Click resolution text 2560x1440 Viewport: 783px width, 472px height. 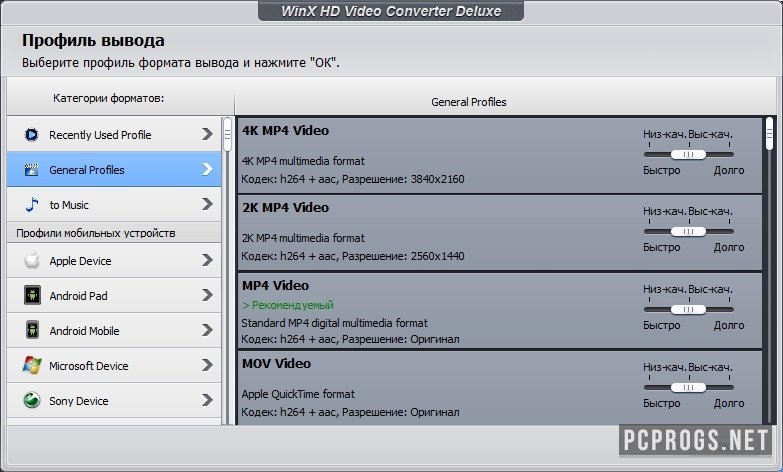pyautogui.click(x=437, y=256)
